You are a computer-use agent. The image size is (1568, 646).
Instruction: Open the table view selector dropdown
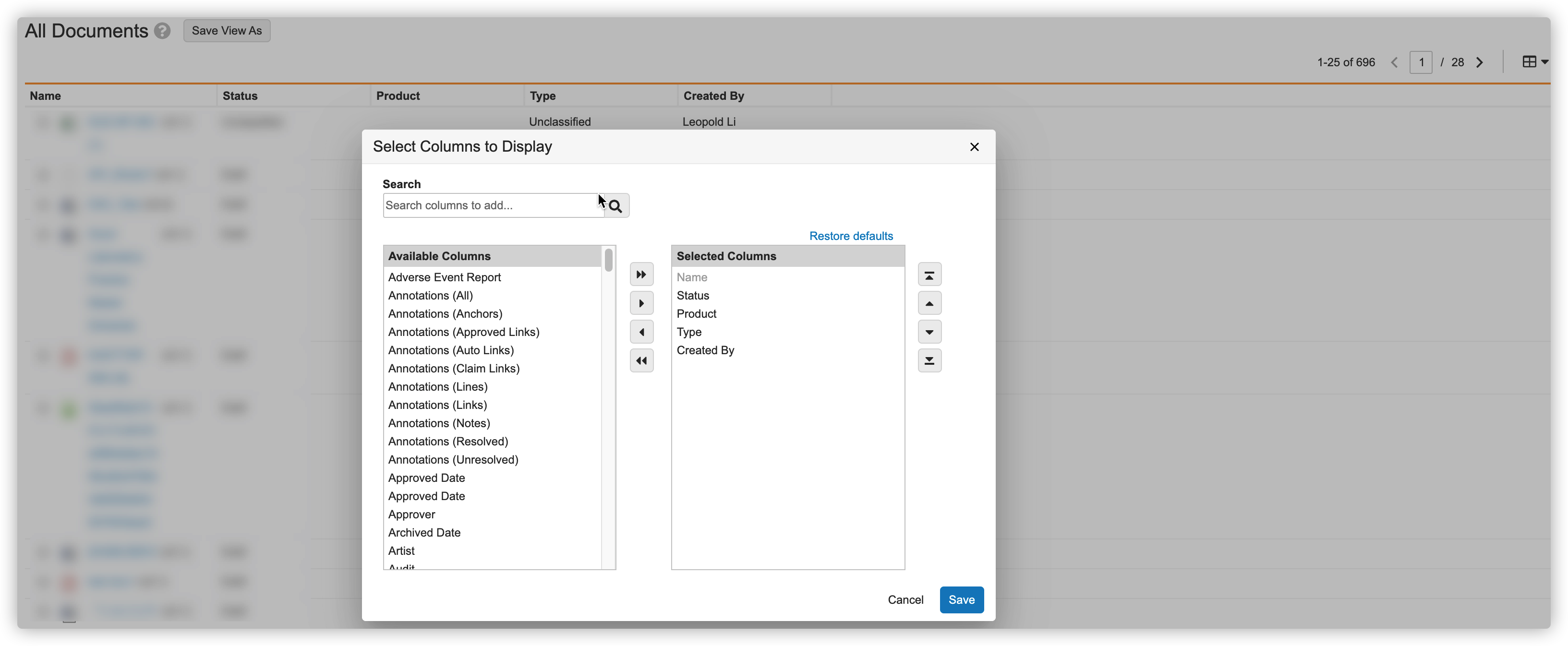pos(1534,62)
